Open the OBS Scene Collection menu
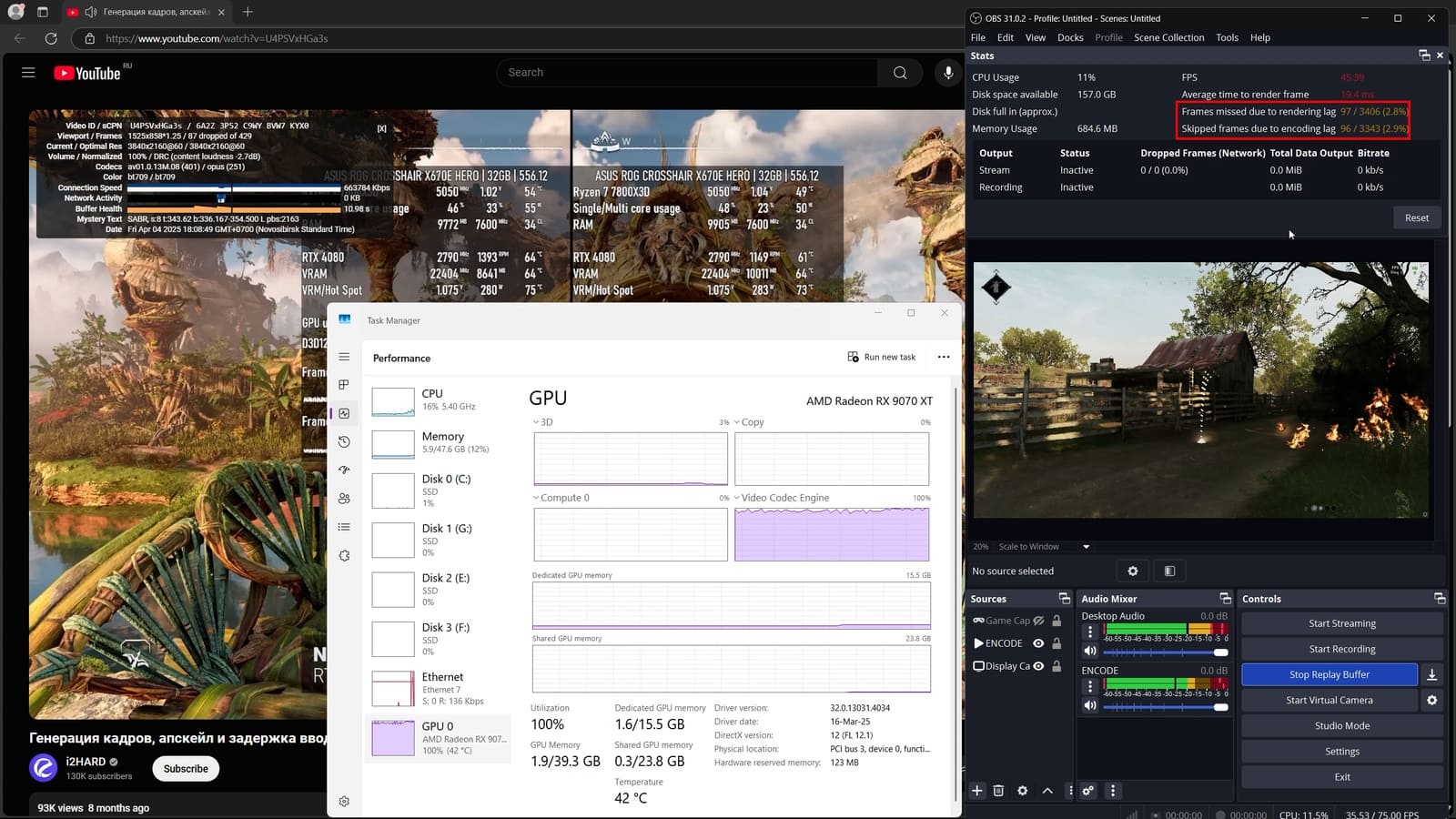The width and height of the screenshot is (1456, 819). pos(1168,37)
